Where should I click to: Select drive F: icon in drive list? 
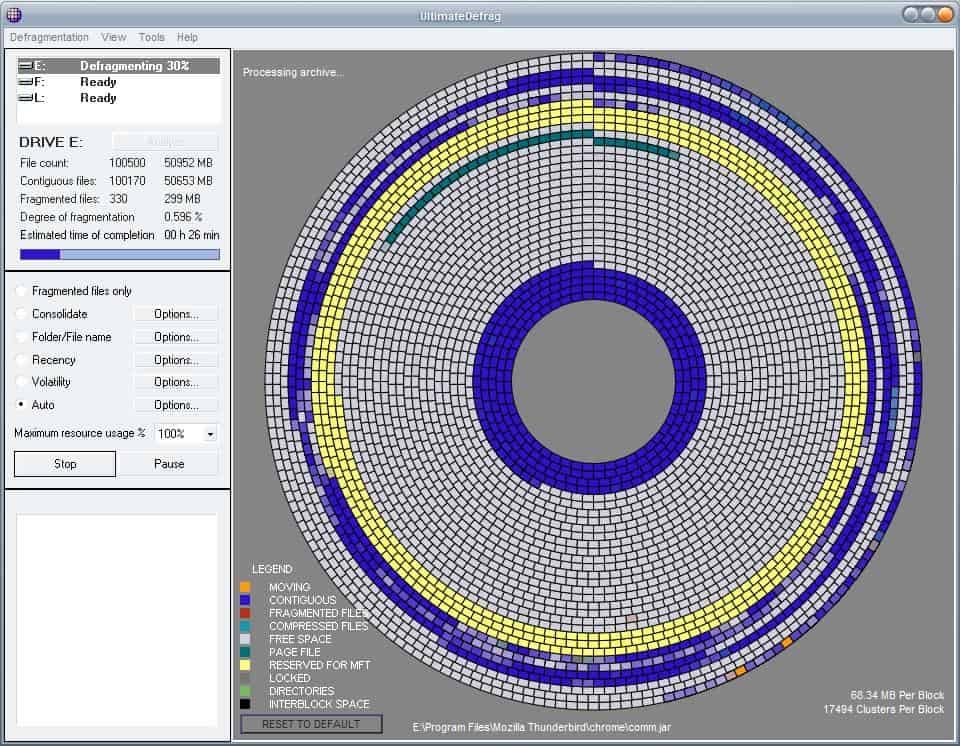click(x=26, y=81)
